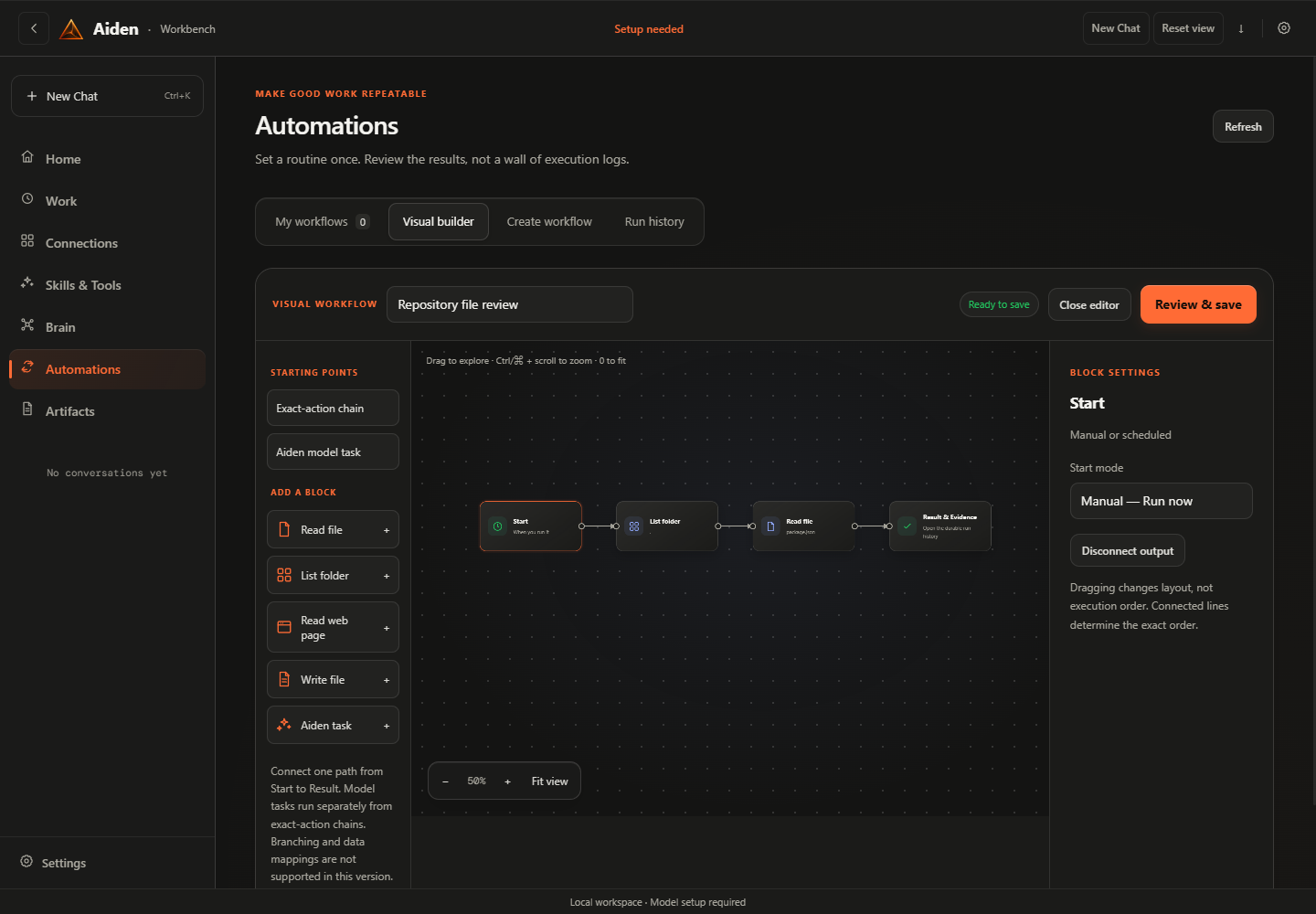1316x914 pixels.
Task: Click the Write file block document icon
Action: [284, 679]
